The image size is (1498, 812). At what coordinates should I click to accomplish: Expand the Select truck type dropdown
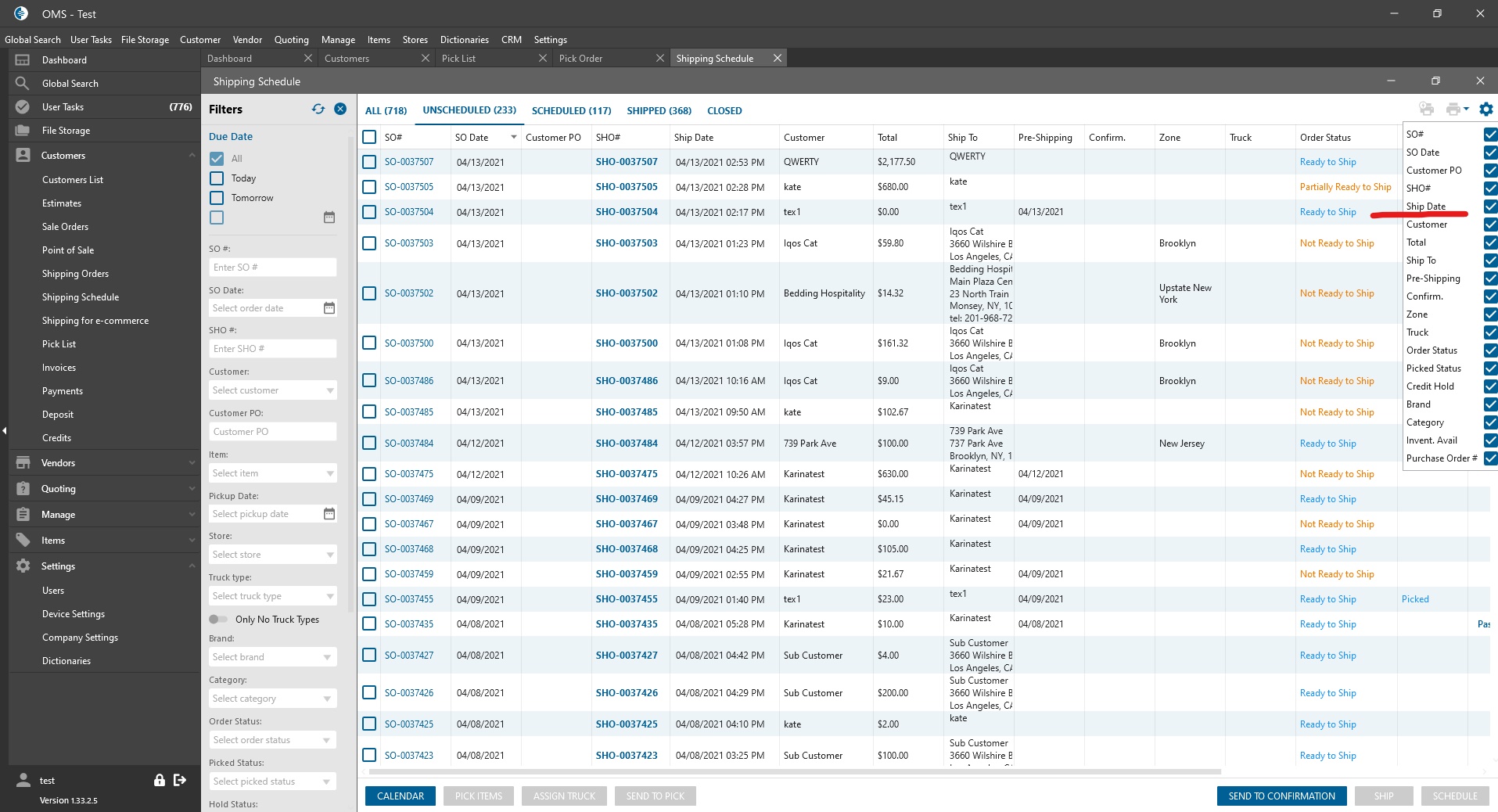pyautogui.click(x=272, y=596)
